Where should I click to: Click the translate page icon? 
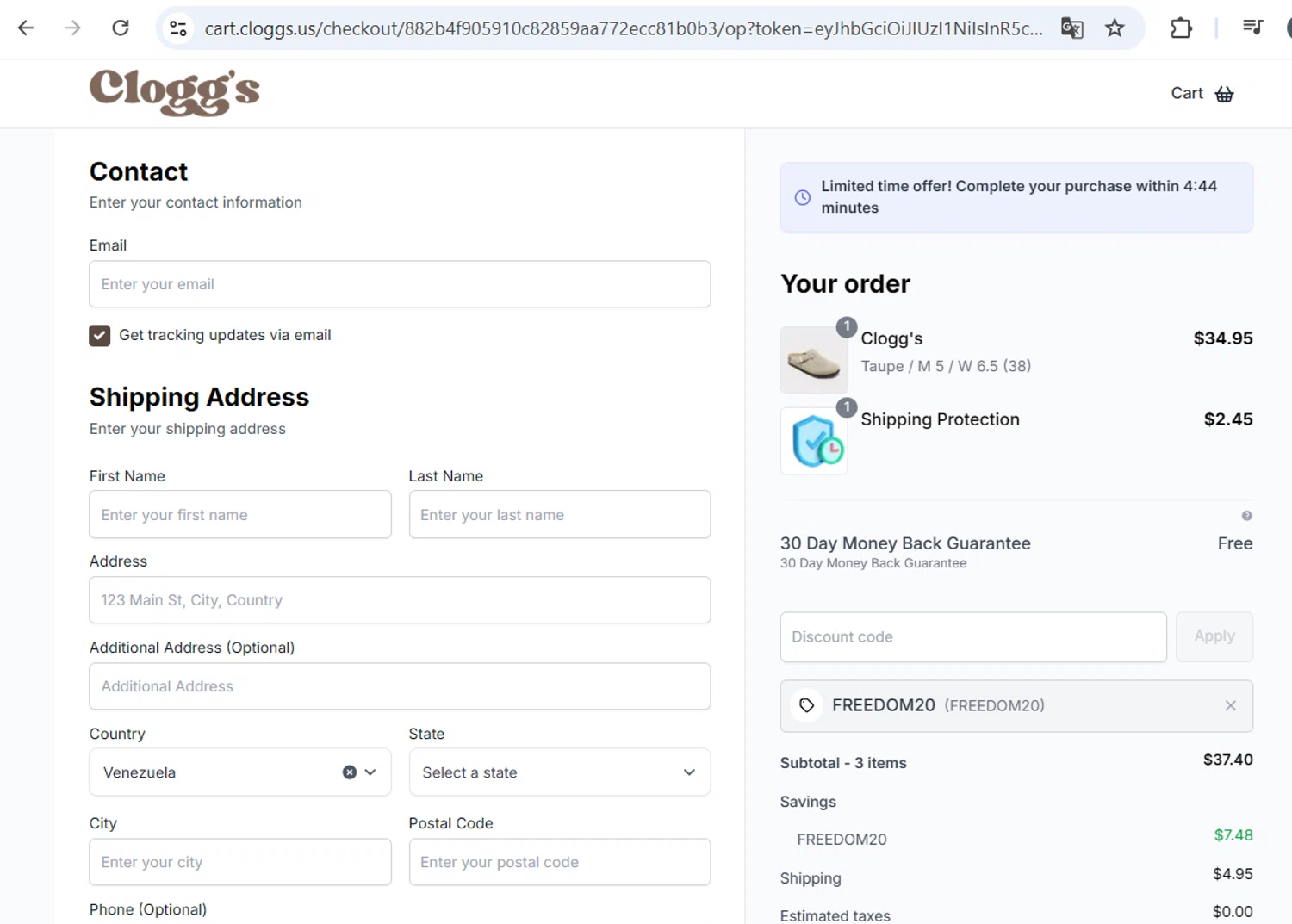1071,28
